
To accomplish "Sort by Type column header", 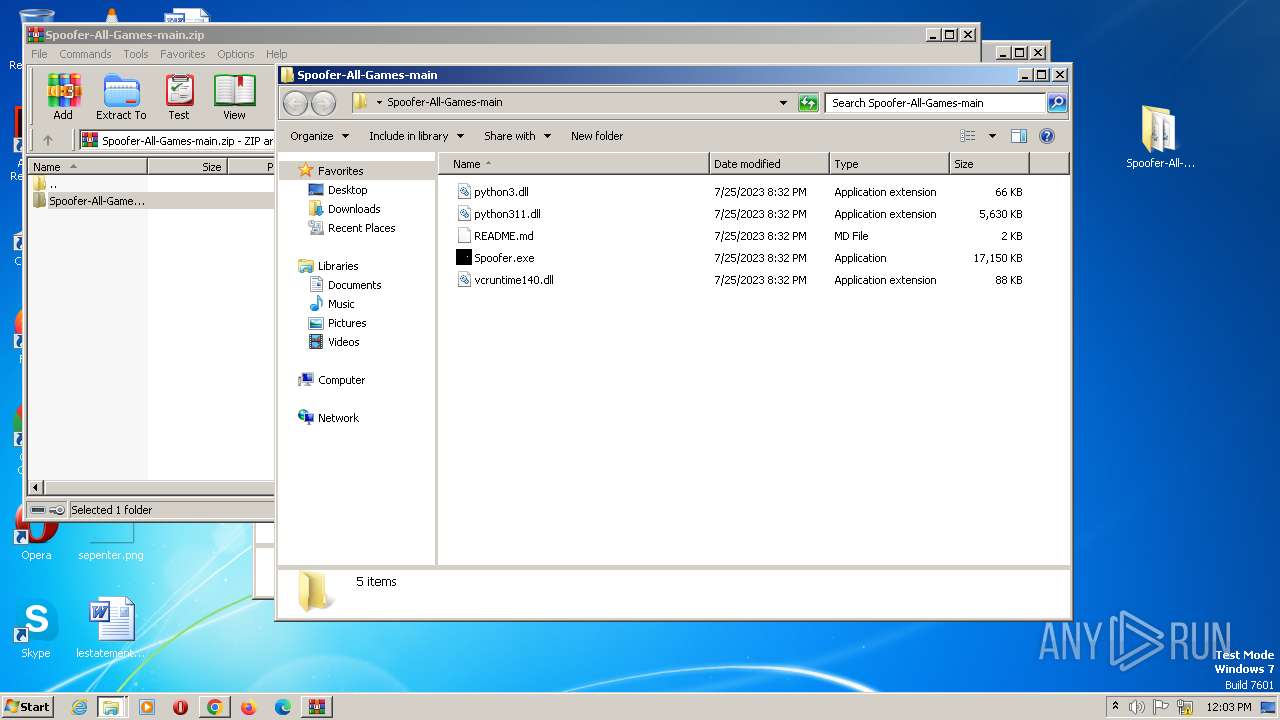I will tap(889, 164).
